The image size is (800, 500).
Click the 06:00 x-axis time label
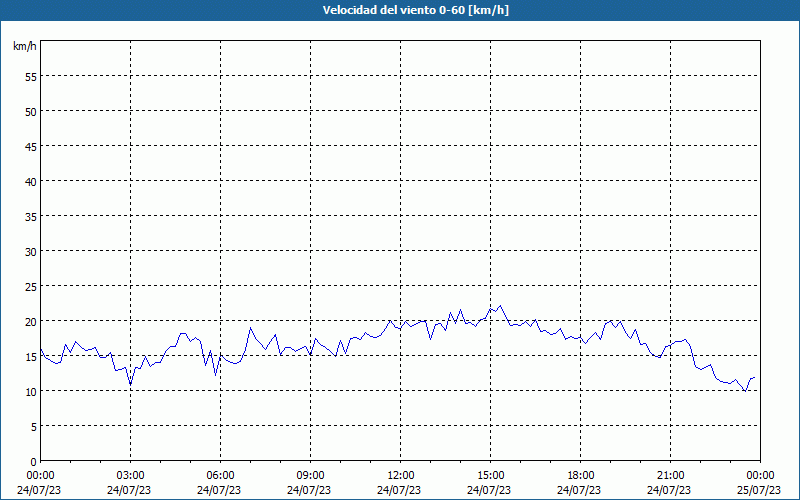pyautogui.click(x=220, y=475)
